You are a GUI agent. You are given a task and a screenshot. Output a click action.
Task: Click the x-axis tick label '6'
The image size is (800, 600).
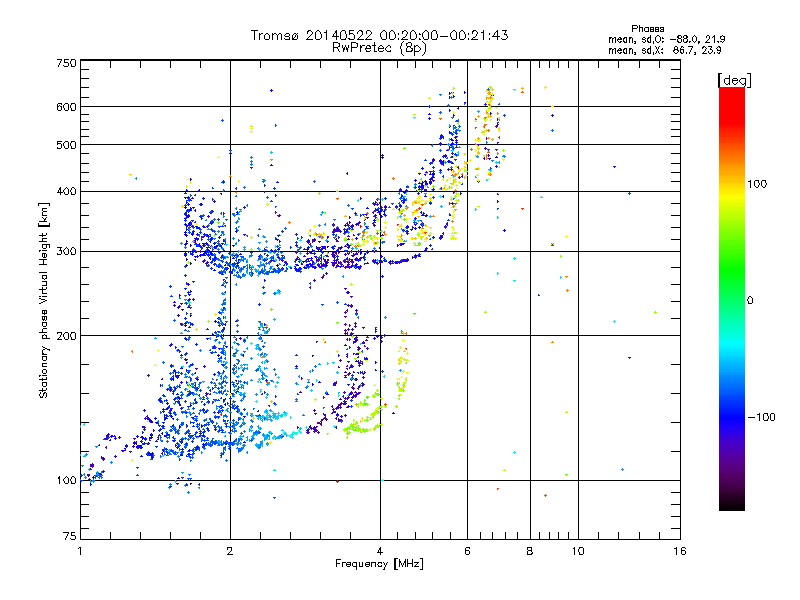click(x=467, y=551)
